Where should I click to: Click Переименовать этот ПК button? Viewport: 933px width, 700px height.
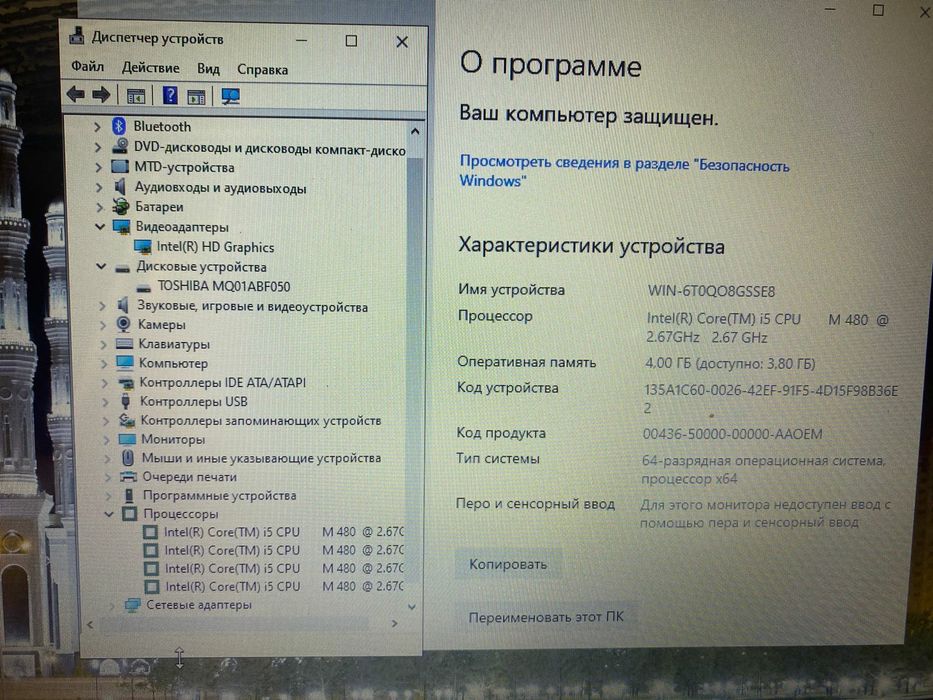(546, 617)
